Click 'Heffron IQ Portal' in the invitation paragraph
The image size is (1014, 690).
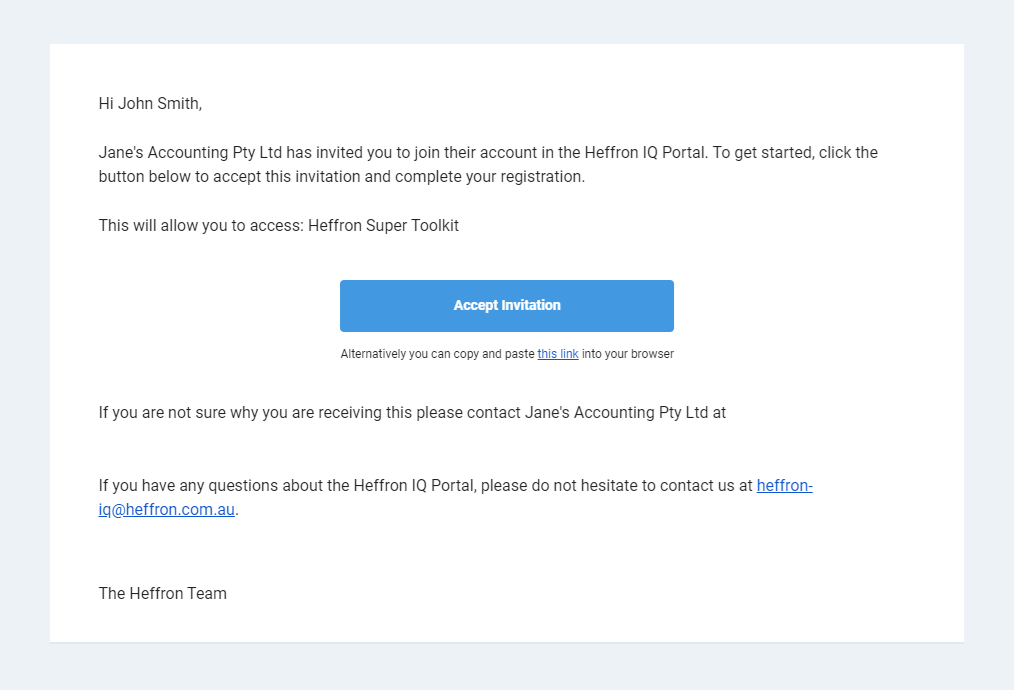(x=644, y=153)
